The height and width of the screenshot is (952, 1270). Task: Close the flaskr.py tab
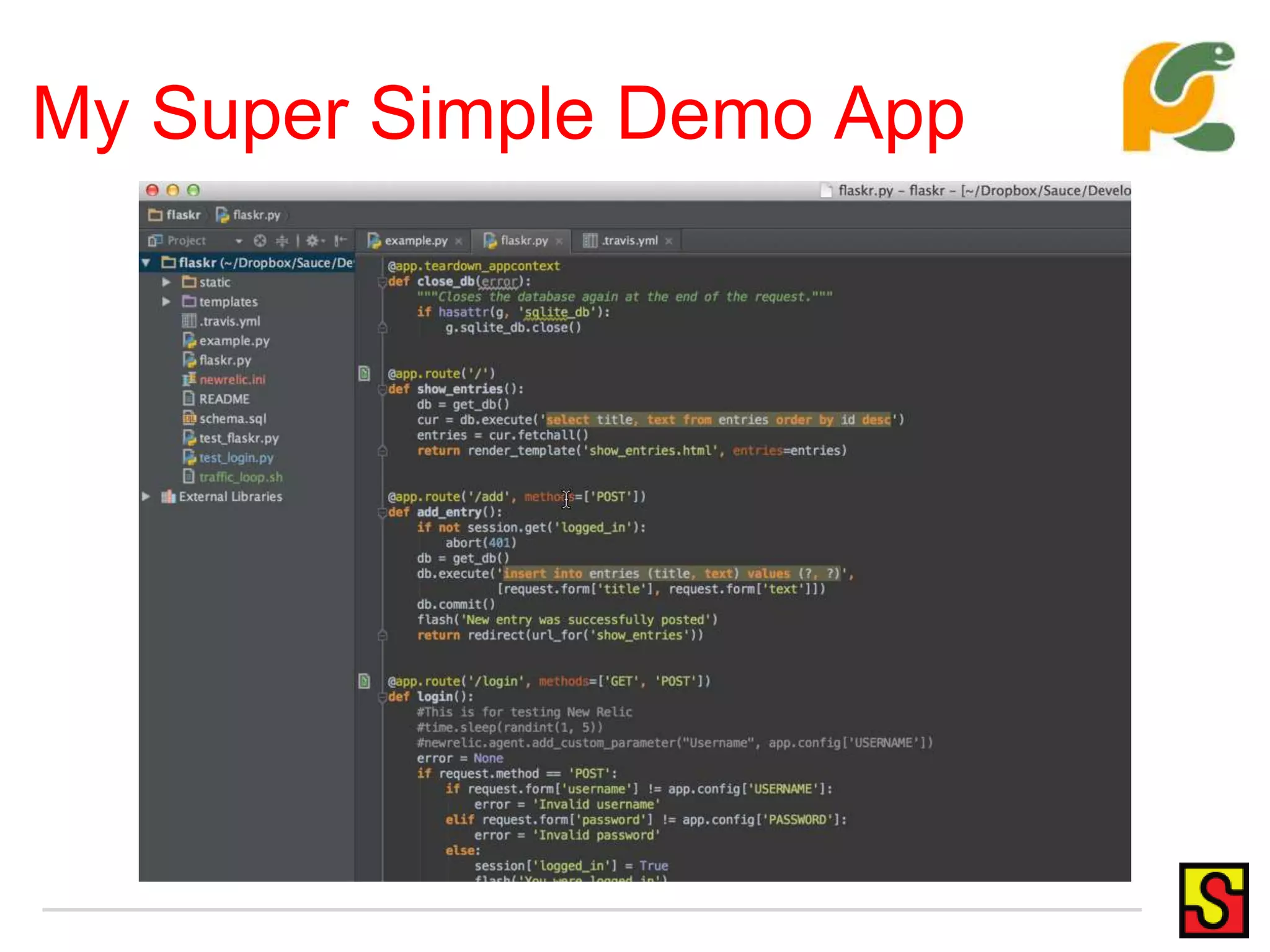pos(559,241)
